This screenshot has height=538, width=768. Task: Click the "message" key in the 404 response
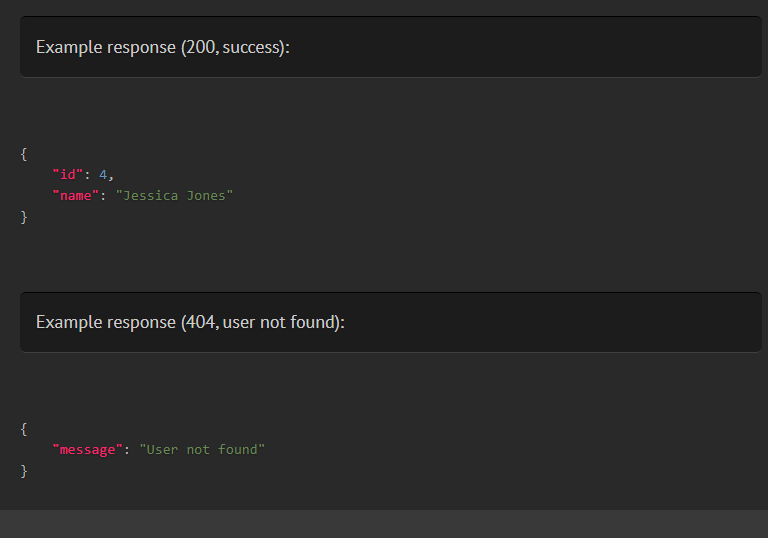88,449
